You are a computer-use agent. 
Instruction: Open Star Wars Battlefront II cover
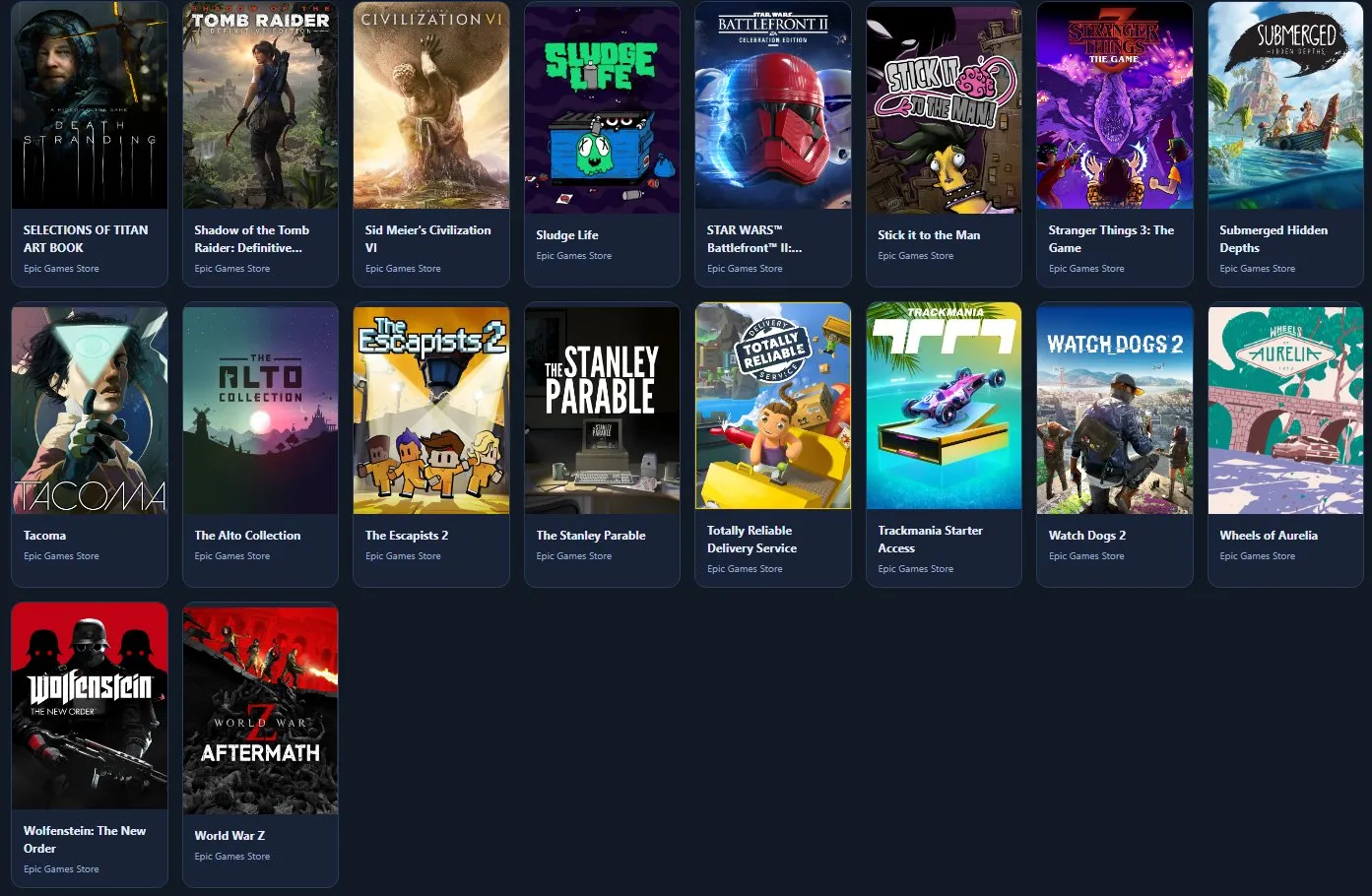773,105
